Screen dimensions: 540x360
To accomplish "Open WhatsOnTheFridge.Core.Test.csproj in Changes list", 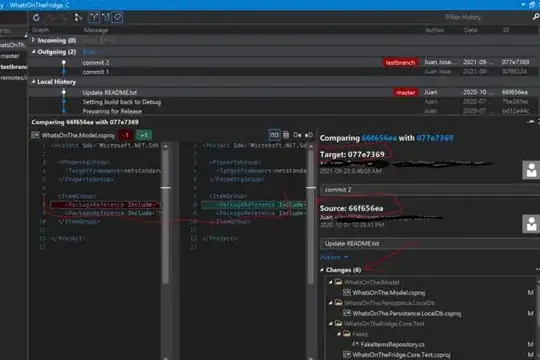I will (401, 354).
